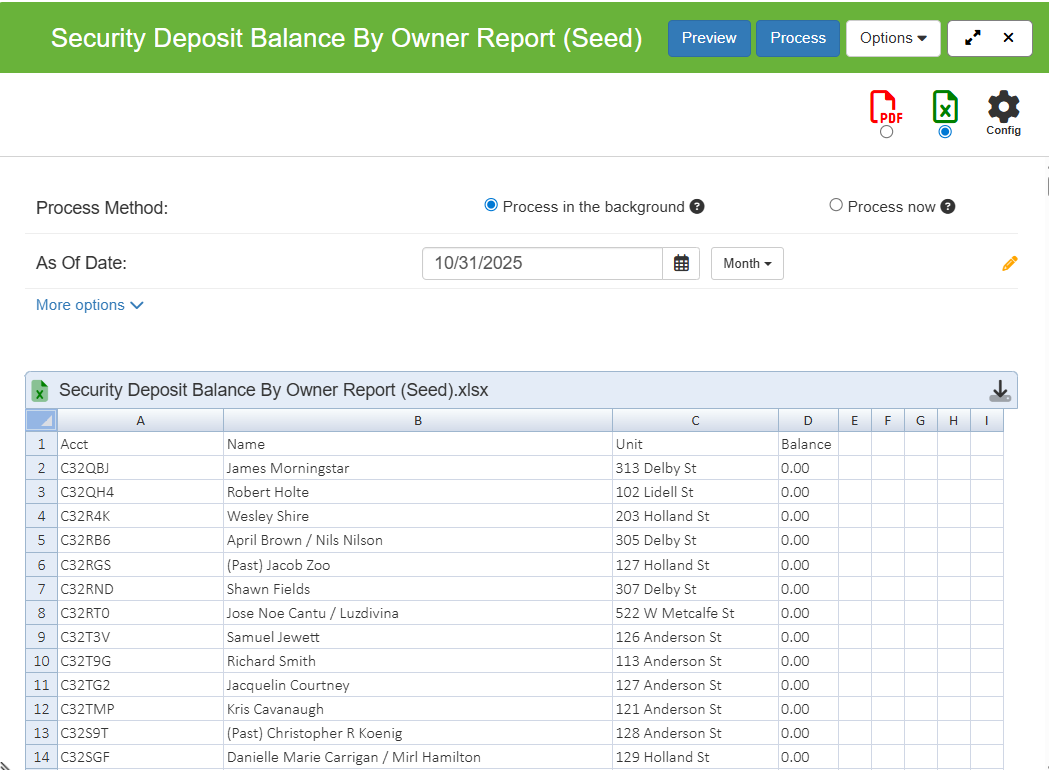Screen dimensions: 1049x770
Task: Download the Seed xlsx spreadsheet file
Action: coord(999,391)
